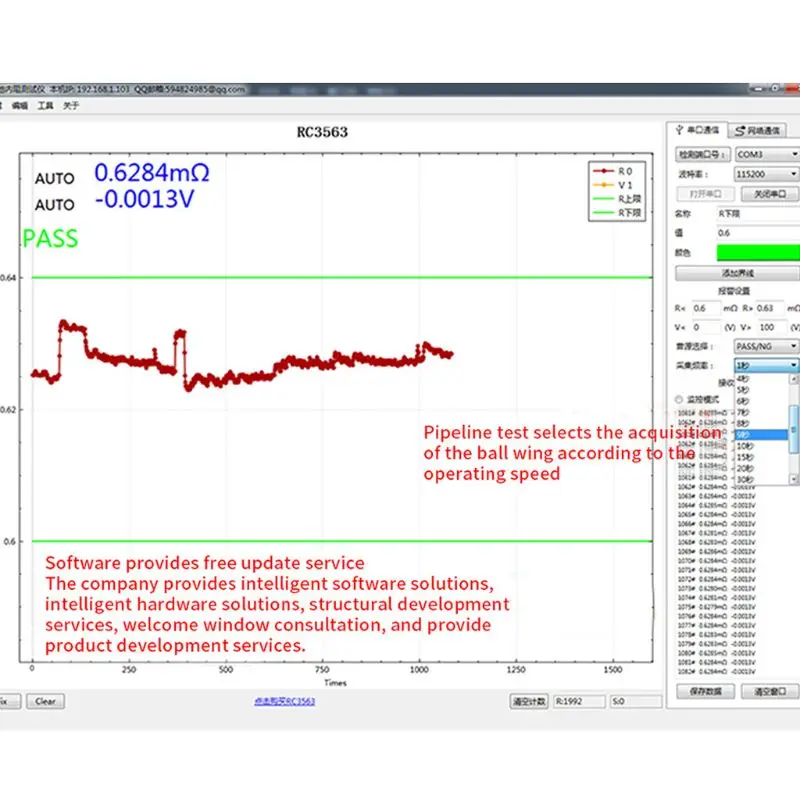800x800 pixels.
Task: Click the 关闭串口 close port button
Action: (x=770, y=194)
